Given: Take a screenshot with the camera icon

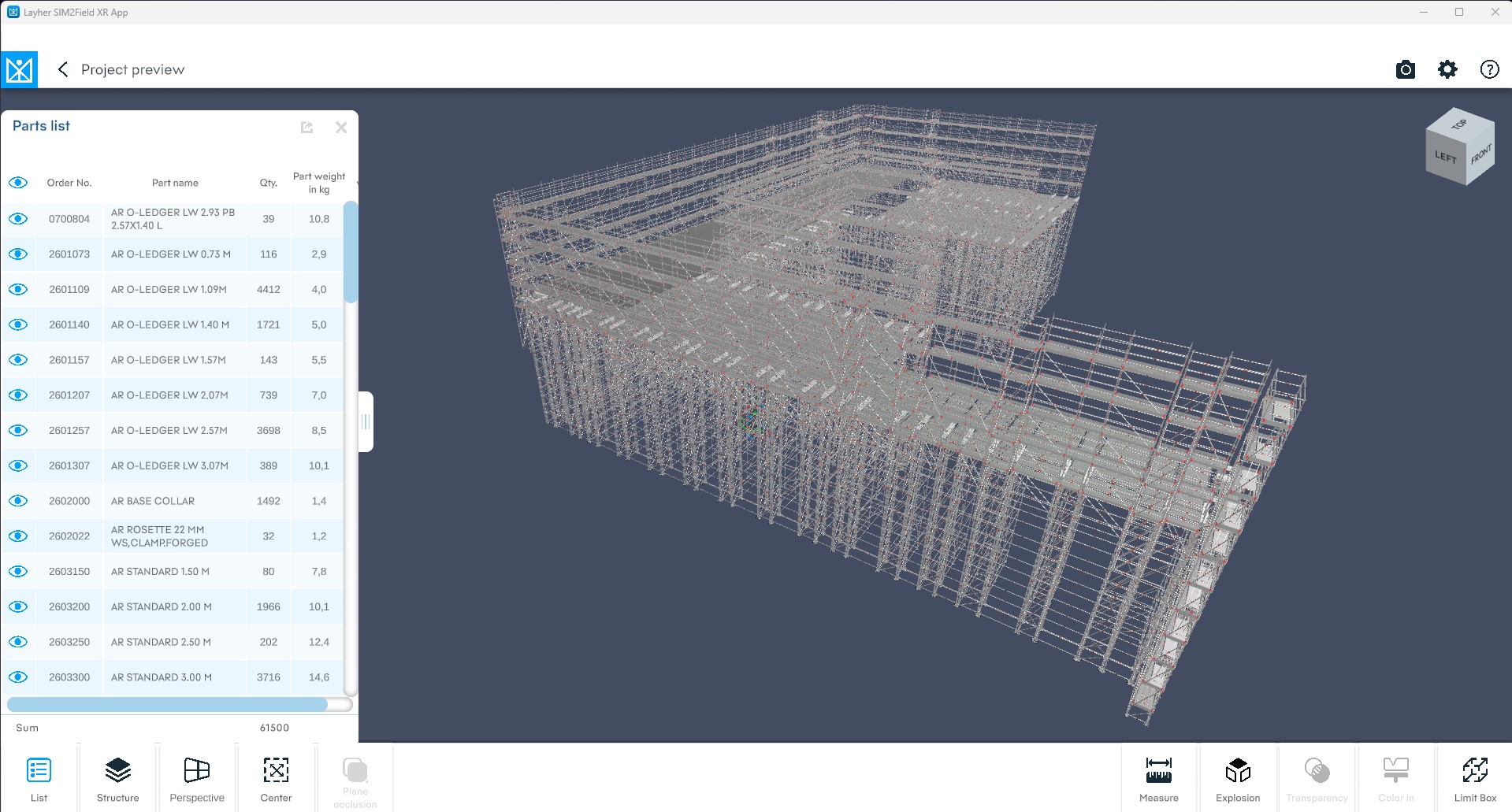Looking at the screenshot, I should pos(1405,69).
